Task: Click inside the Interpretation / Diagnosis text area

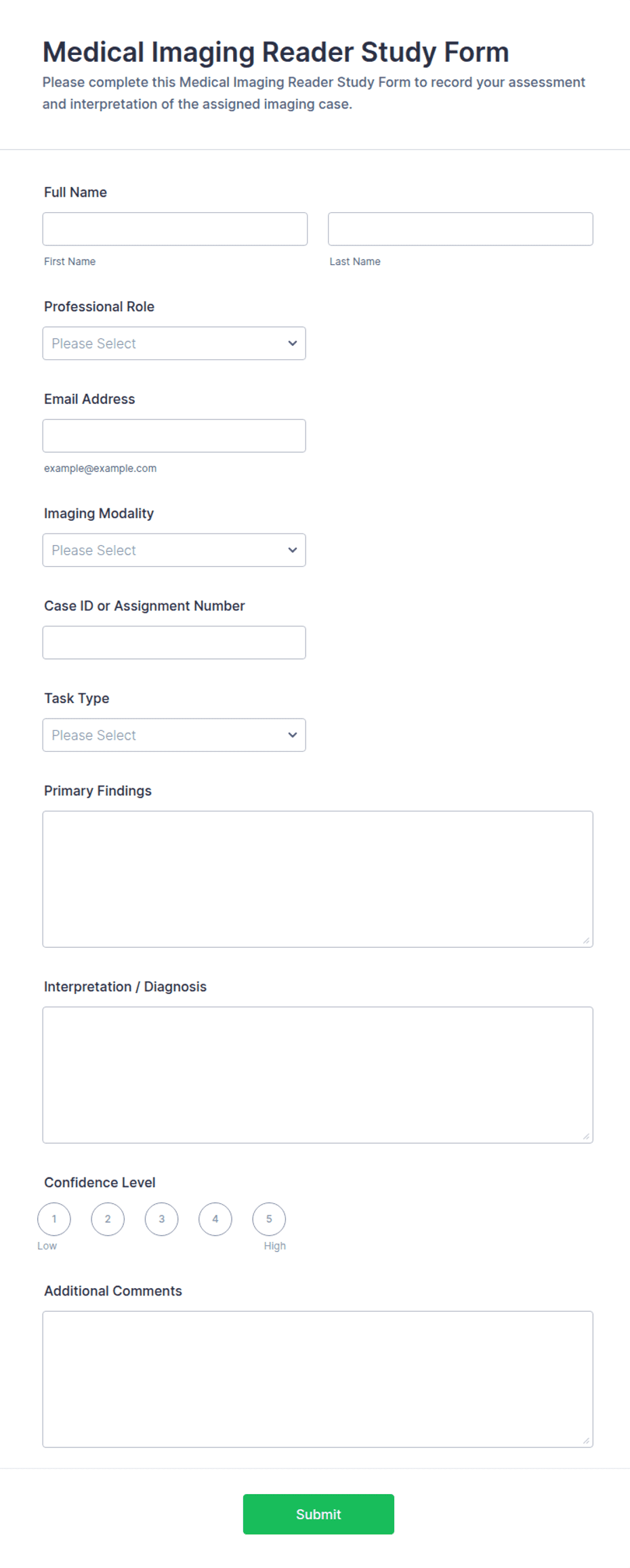Action: pos(318,1075)
